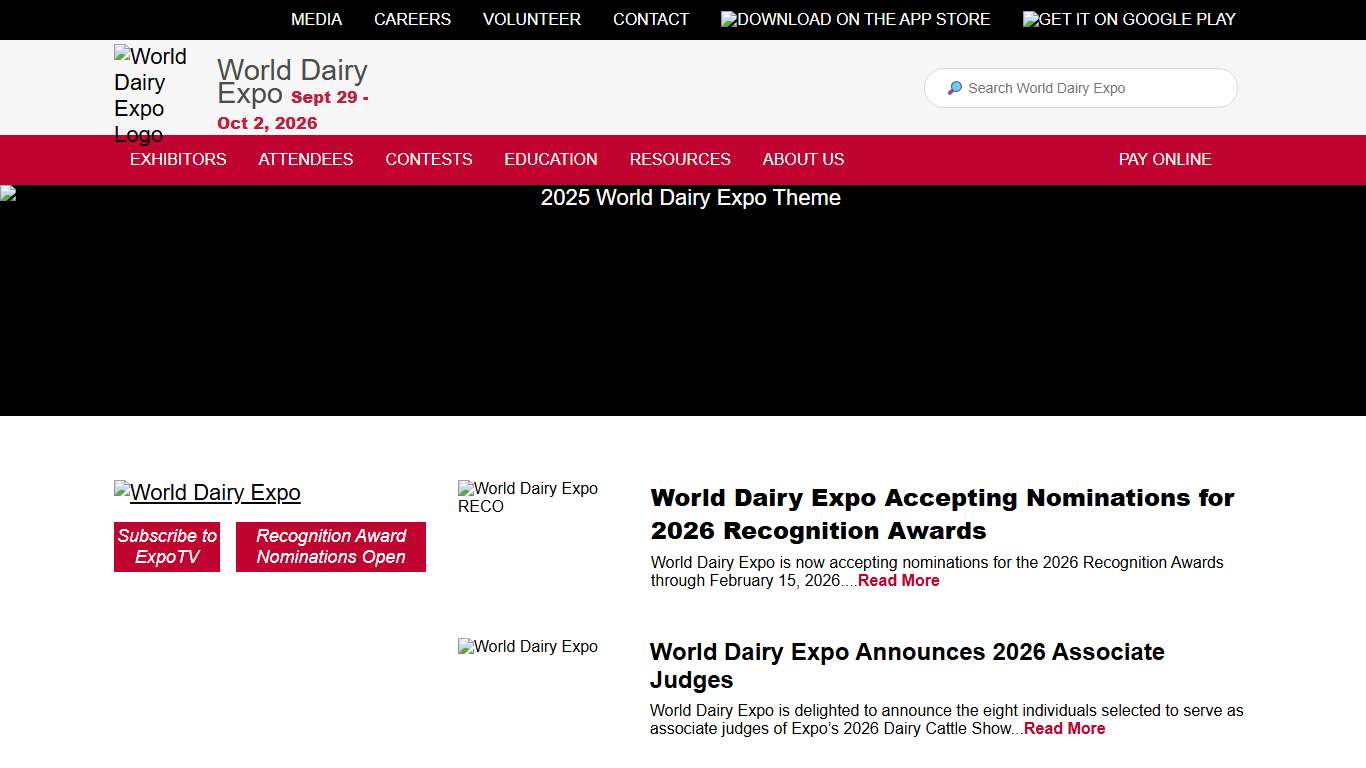Select the ABOUT US menu item
The image size is (1366, 768).
pos(803,159)
